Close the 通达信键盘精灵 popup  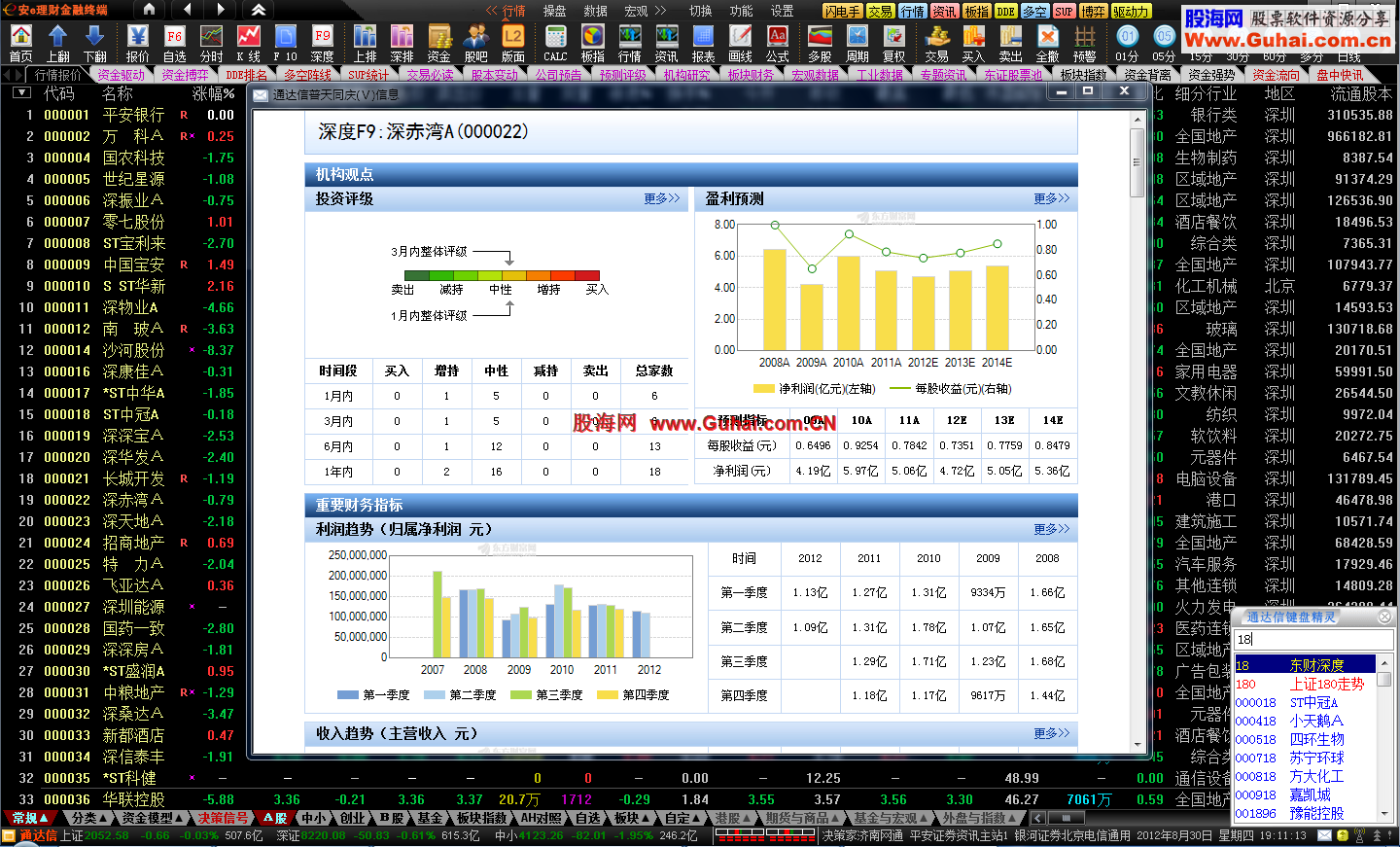(x=1384, y=617)
